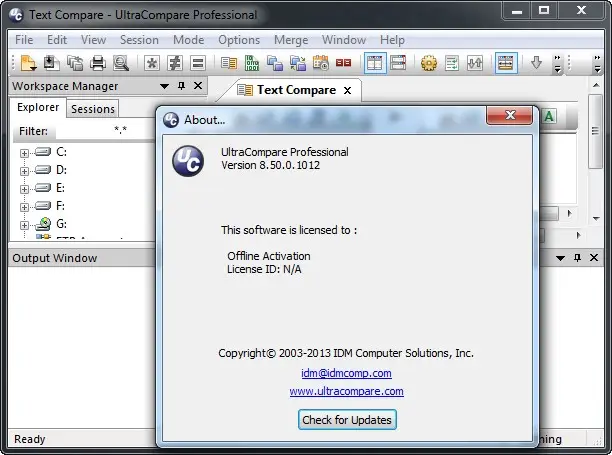
Task: Click the vertical scrollbar up arrow
Action: (x=596, y=85)
